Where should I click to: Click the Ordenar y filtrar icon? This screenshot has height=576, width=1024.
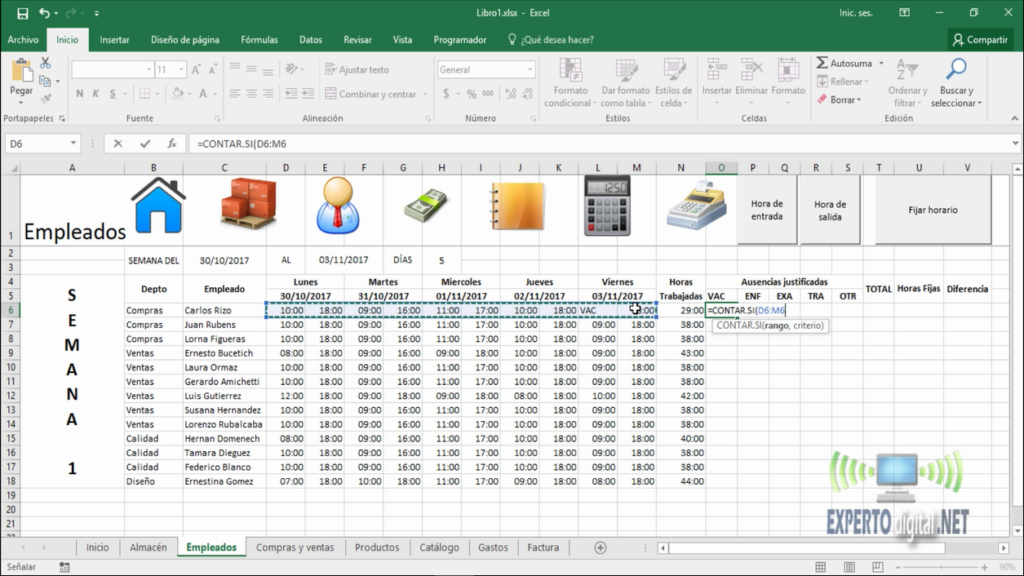coord(907,80)
